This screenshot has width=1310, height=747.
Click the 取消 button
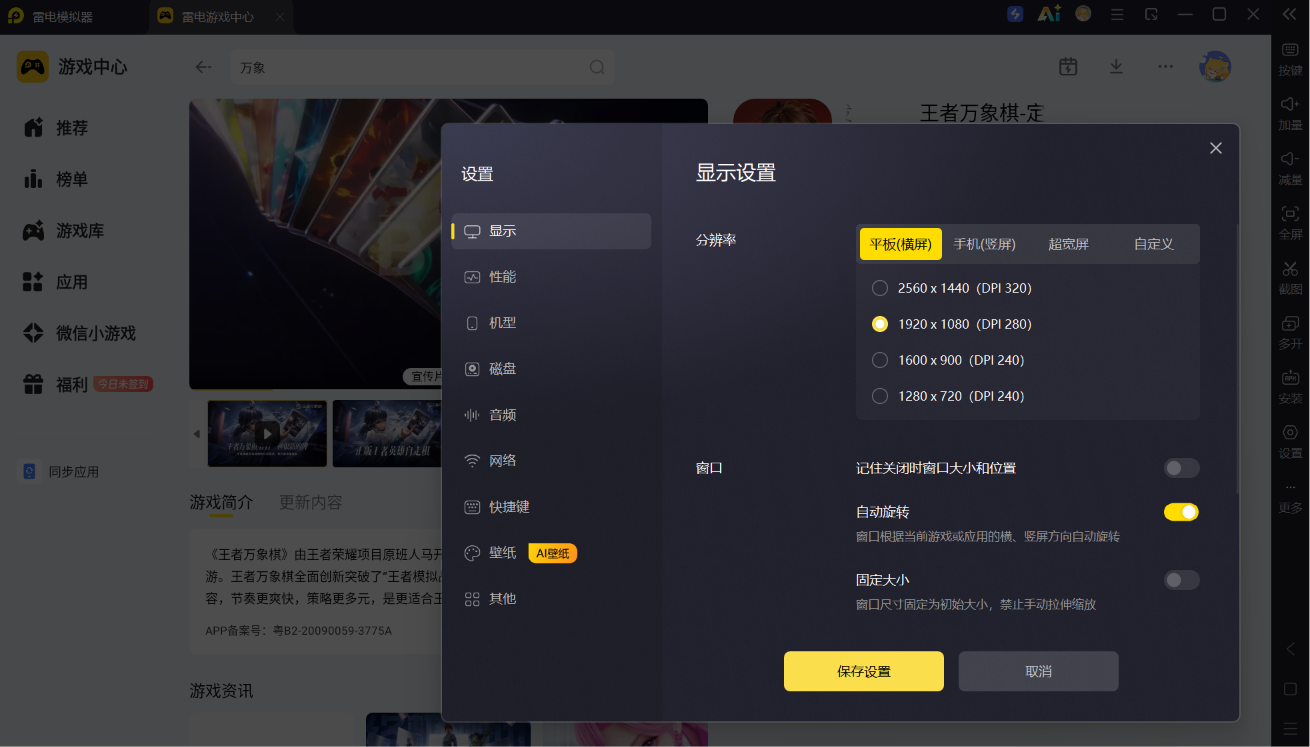click(x=1038, y=671)
